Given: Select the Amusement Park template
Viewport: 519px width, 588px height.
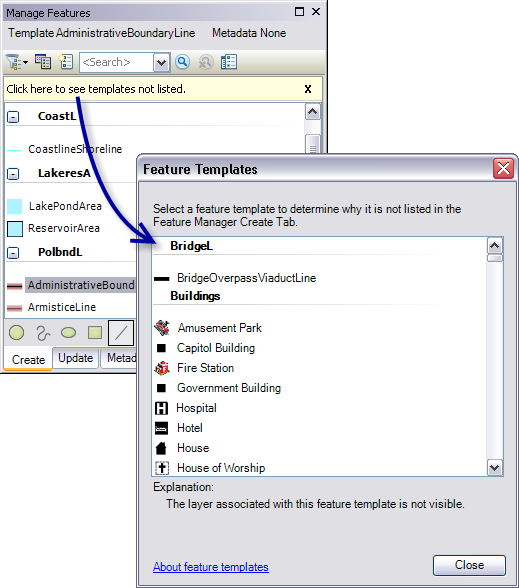Looking at the screenshot, I should click(219, 328).
